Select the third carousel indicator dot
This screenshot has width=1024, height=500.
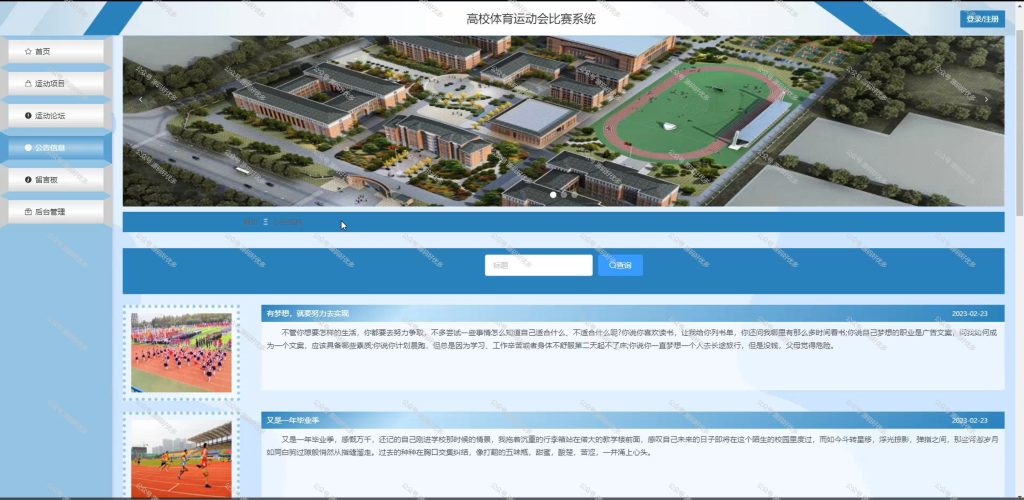coord(574,195)
